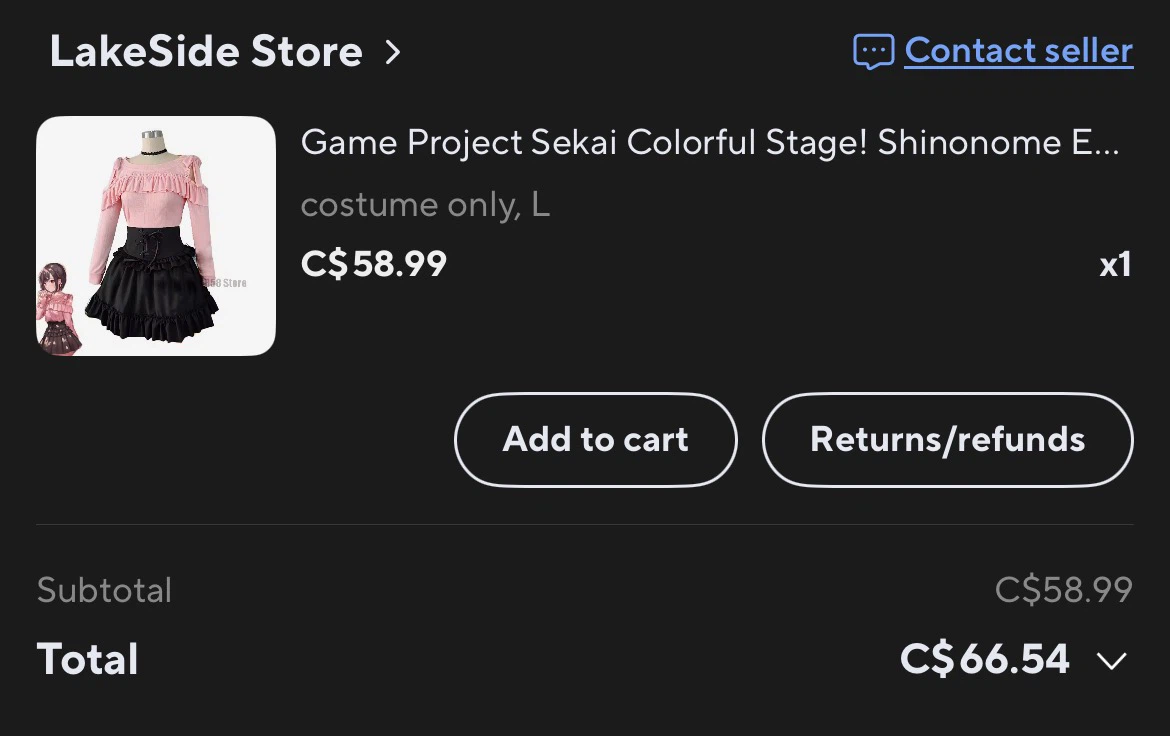The width and height of the screenshot is (1170, 736).
Task: Click the costume only, L variant text
Action: (425, 205)
